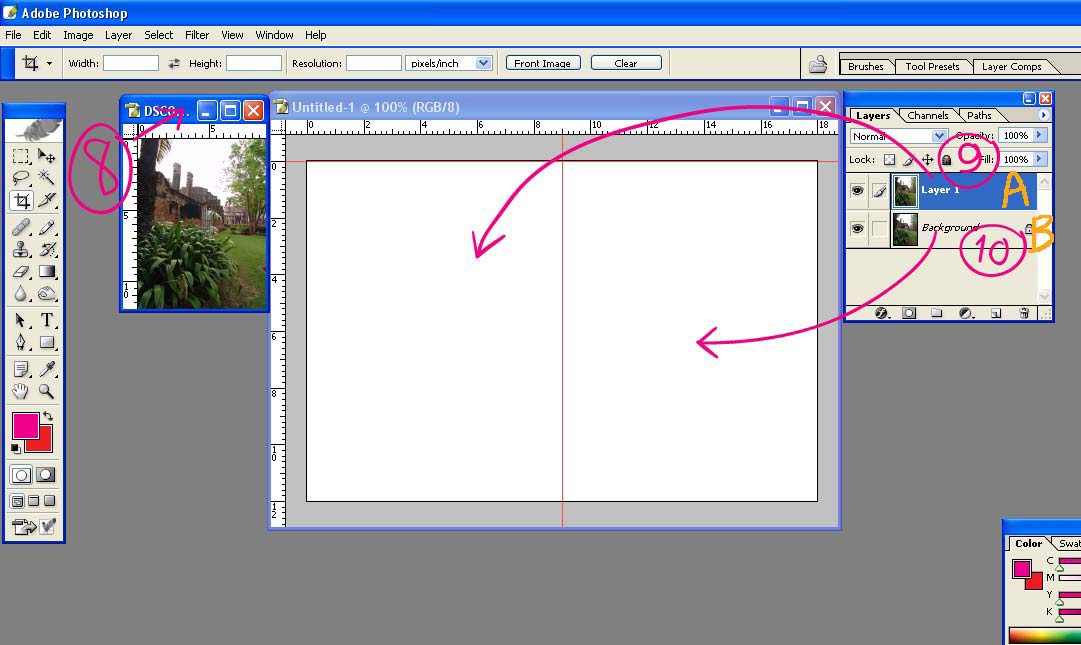This screenshot has width=1081, height=645.
Task: Select the Type tool
Action: (47, 320)
